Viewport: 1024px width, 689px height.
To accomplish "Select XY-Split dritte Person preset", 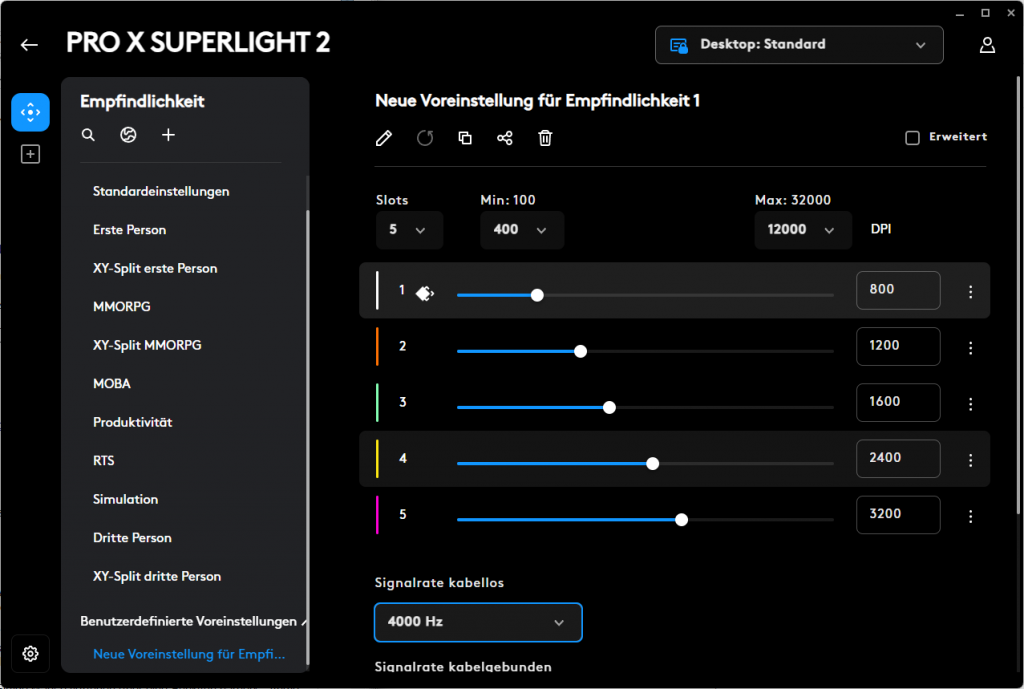I will click(x=157, y=576).
